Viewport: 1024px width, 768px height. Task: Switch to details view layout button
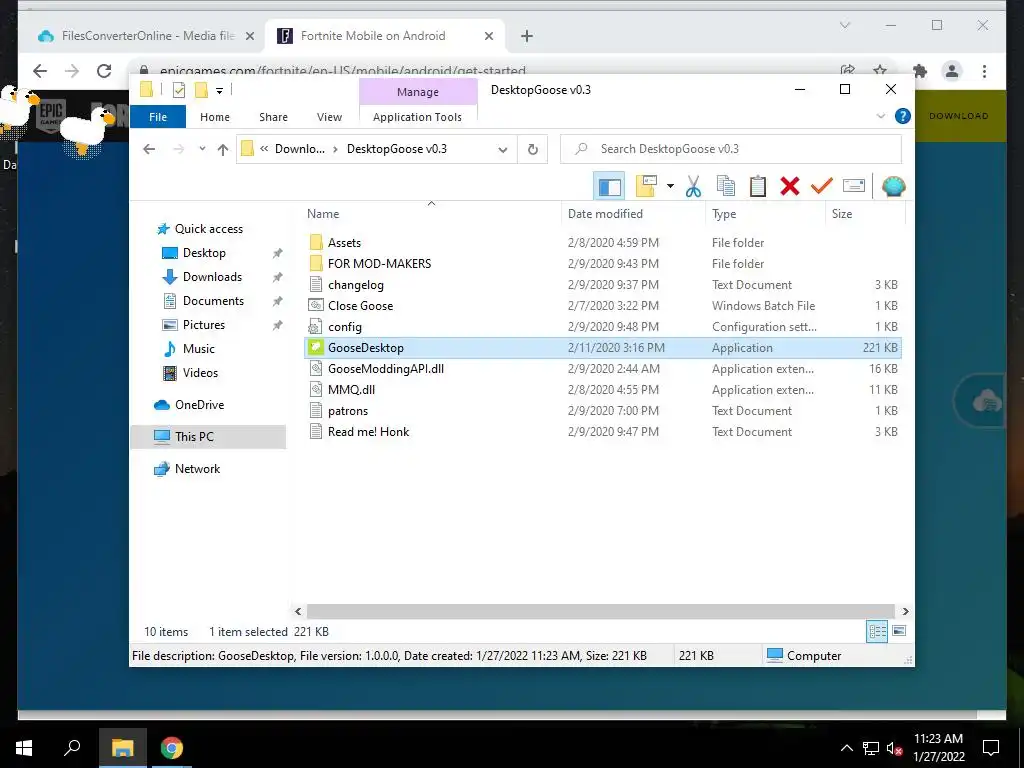click(x=877, y=631)
